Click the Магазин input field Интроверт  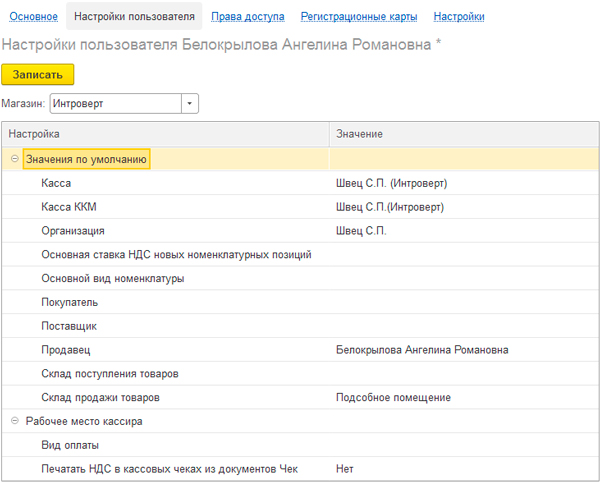click(x=116, y=103)
